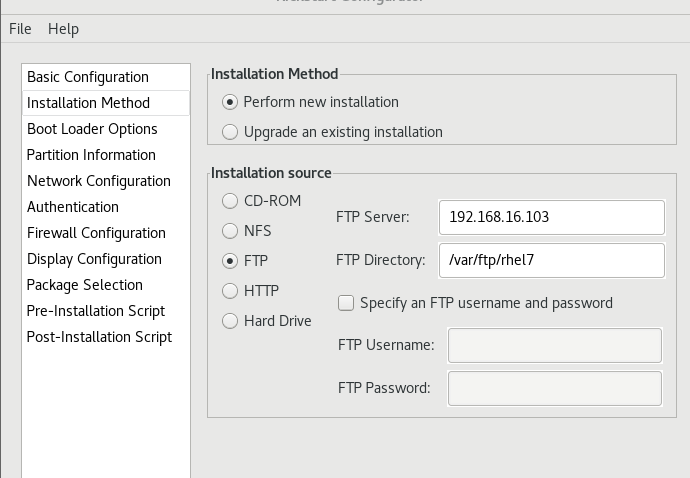690x478 pixels.
Task: Select Perform new installation option
Action: (x=231, y=102)
